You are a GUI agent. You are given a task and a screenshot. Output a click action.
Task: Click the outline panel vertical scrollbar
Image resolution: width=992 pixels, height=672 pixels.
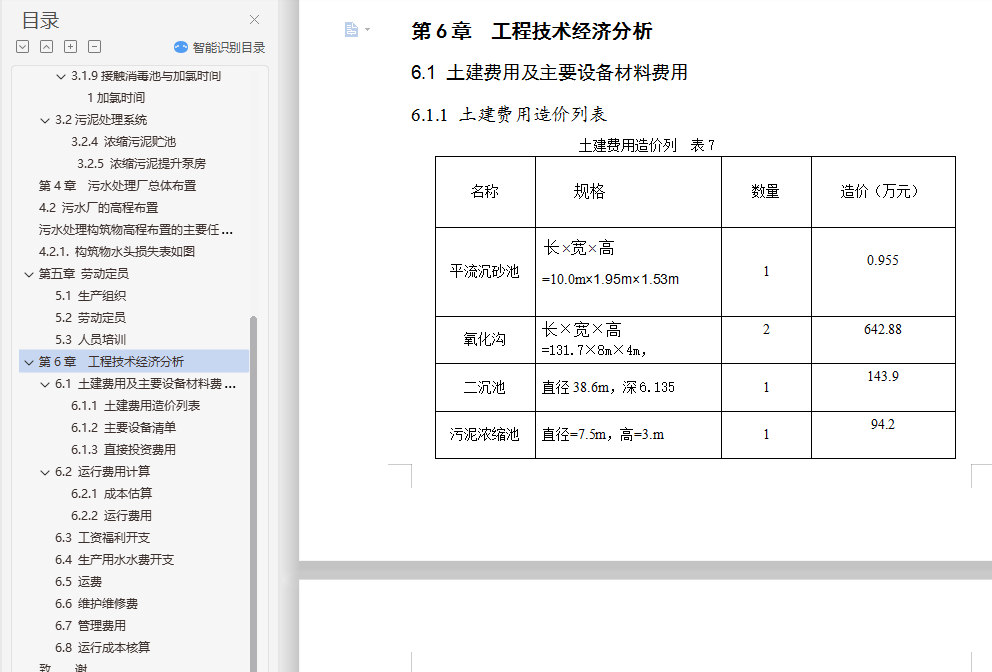(253, 494)
